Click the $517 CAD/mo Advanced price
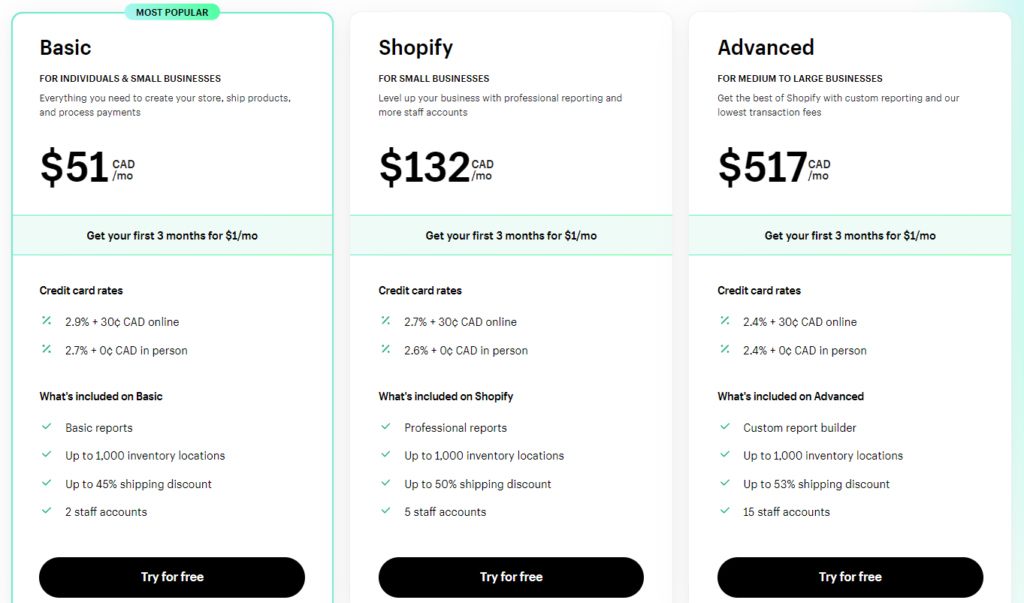 click(x=774, y=167)
